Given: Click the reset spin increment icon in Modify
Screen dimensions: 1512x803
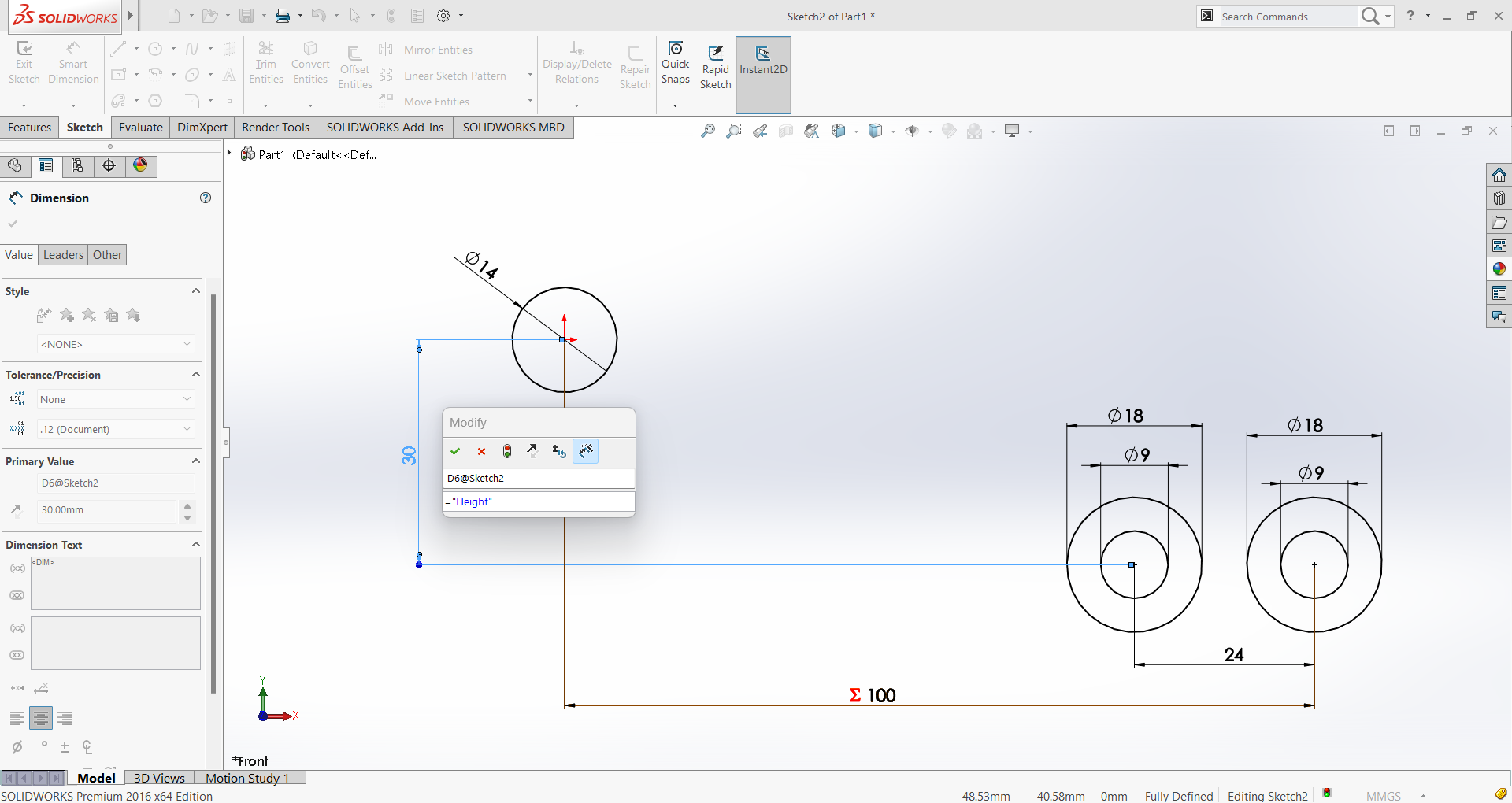Looking at the screenshot, I should coord(559,451).
